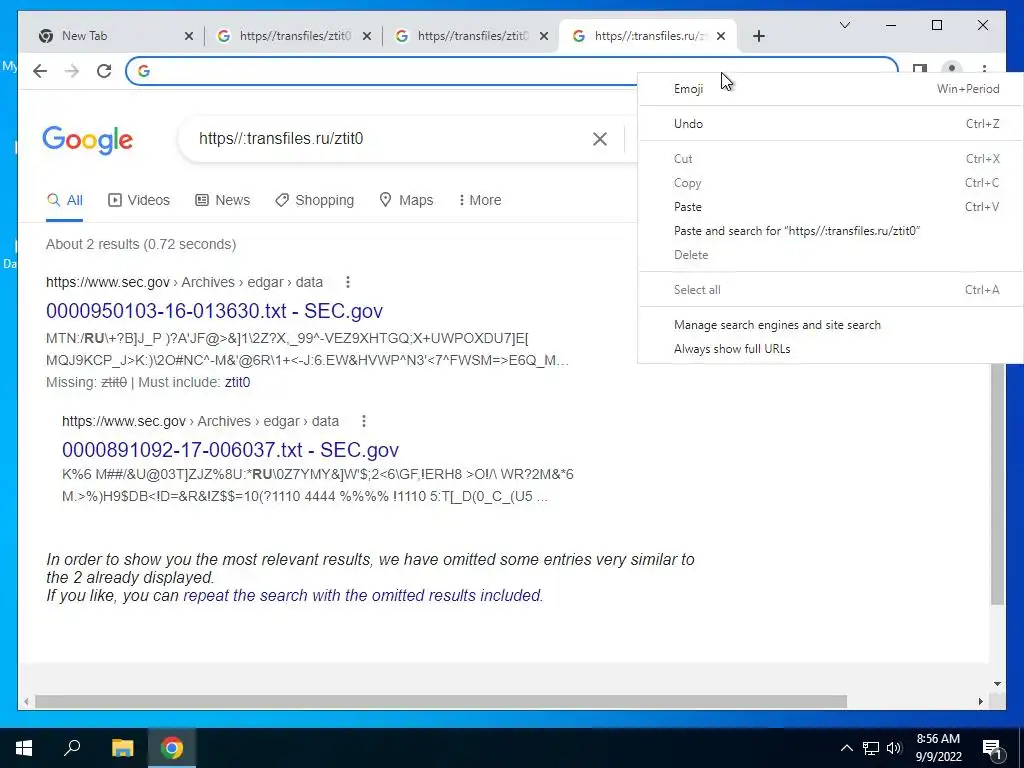Click the horizontal scrollbar thumb

441,702
